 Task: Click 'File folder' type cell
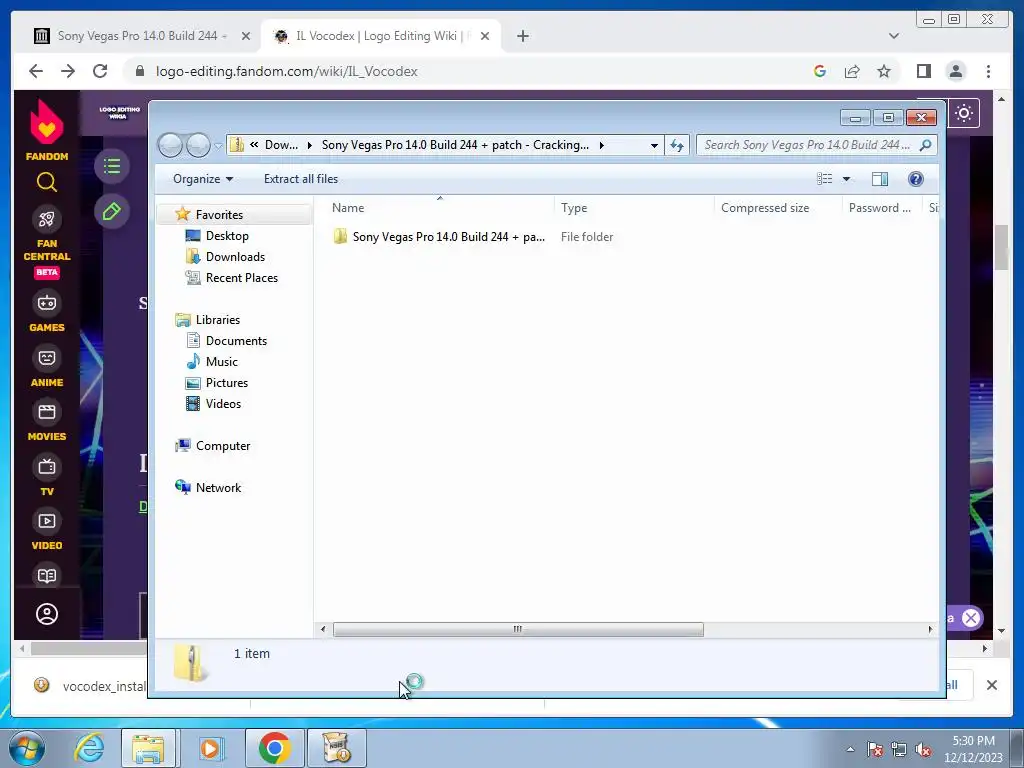tap(586, 237)
